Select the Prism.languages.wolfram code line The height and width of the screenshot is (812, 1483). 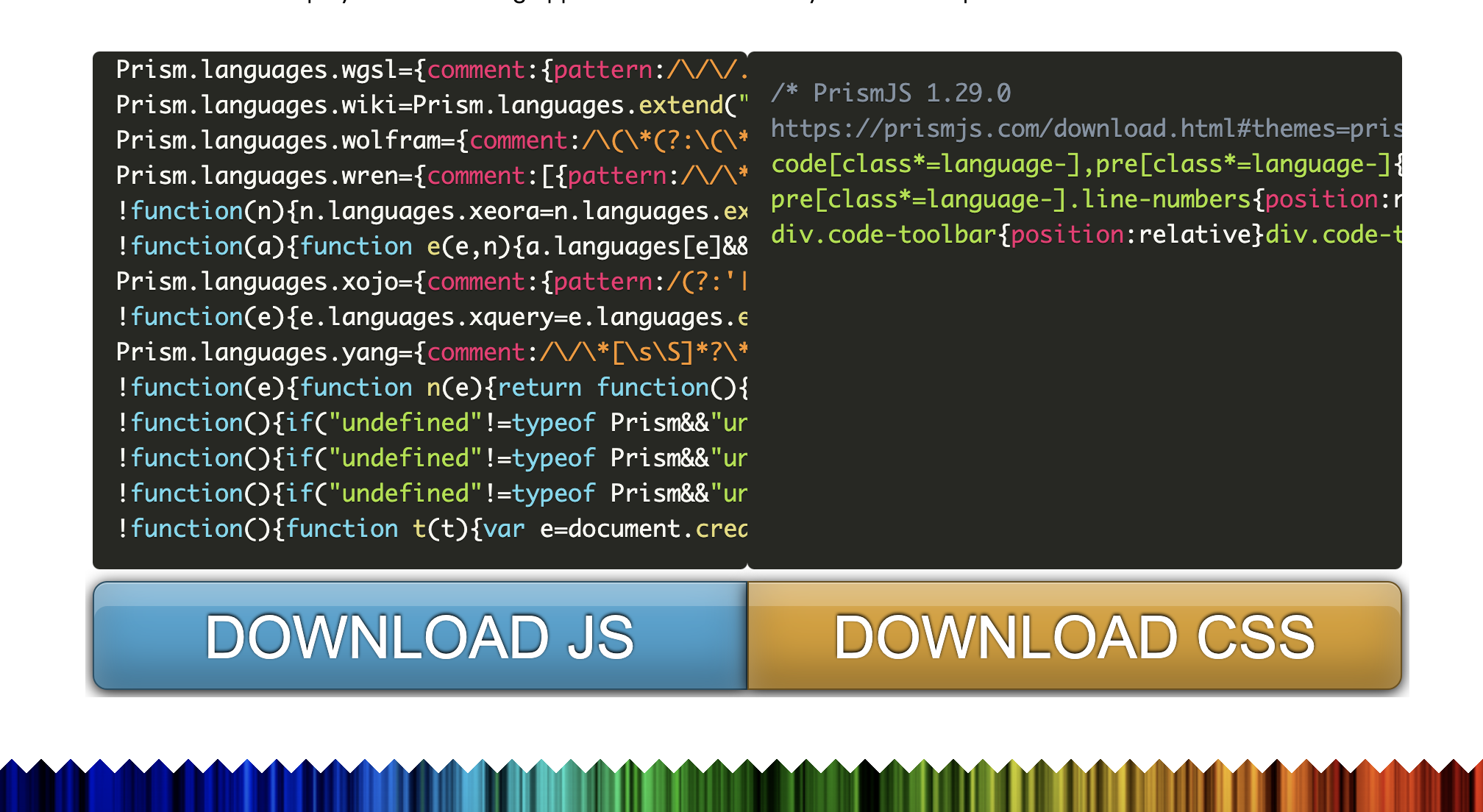click(x=432, y=140)
